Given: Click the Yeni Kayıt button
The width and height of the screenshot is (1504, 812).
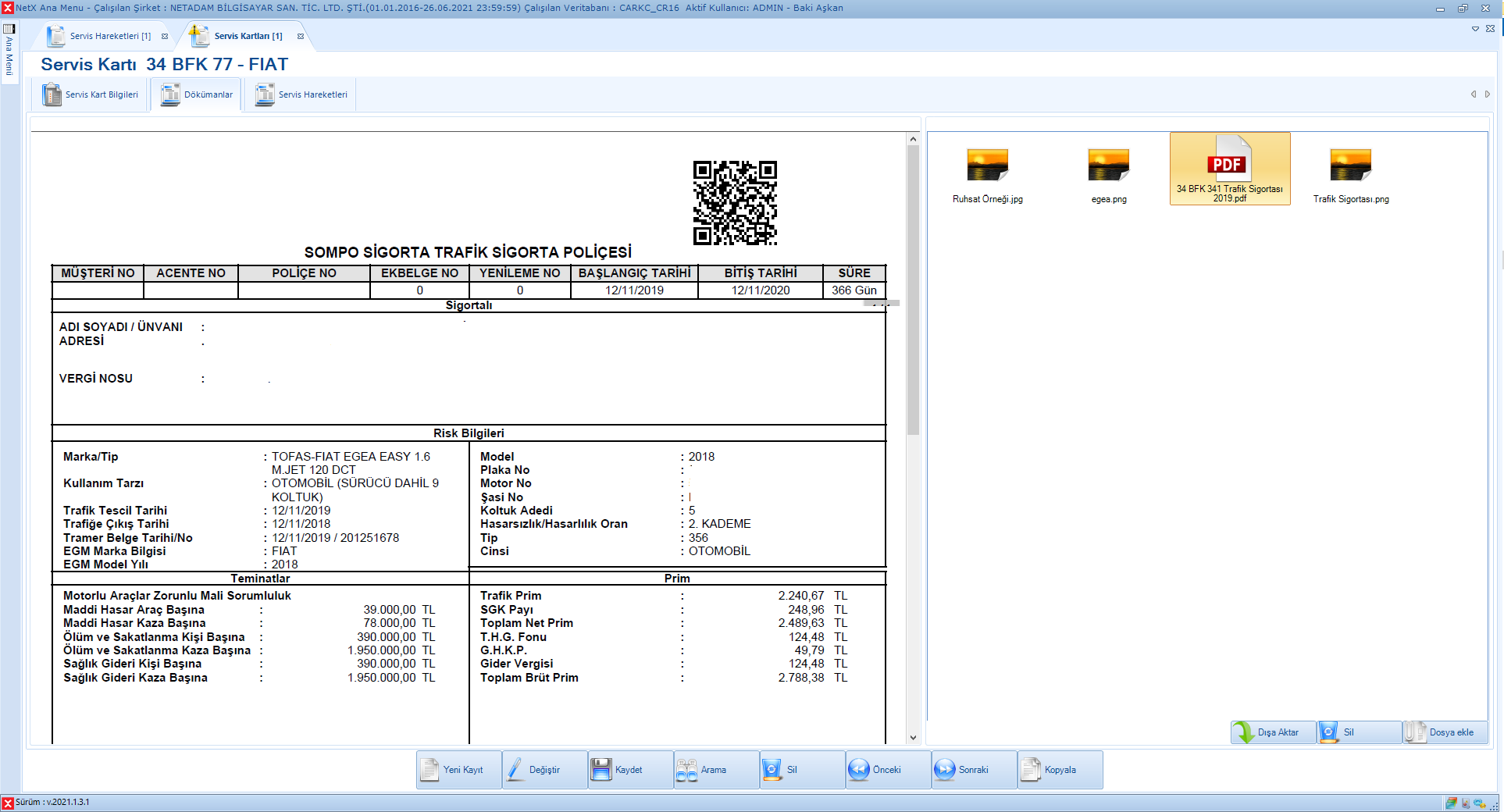Looking at the screenshot, I should tap(459, 770).
